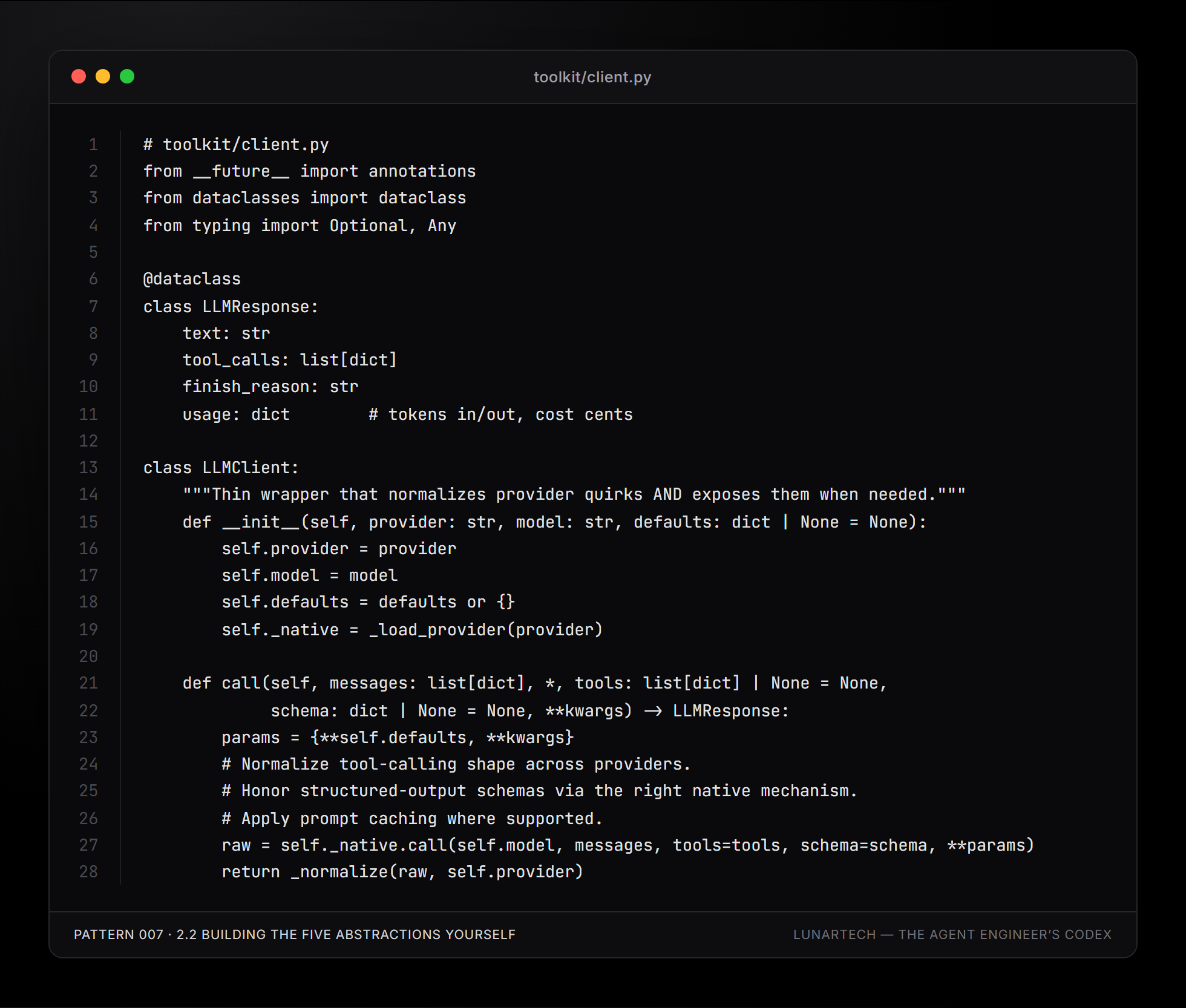Click the yellow minimize window dot

click(x=103, y=76)
